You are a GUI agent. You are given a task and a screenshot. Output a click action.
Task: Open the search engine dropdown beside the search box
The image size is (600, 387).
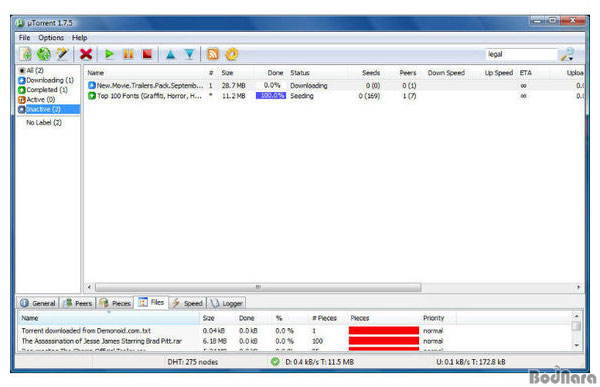point(568,54)
